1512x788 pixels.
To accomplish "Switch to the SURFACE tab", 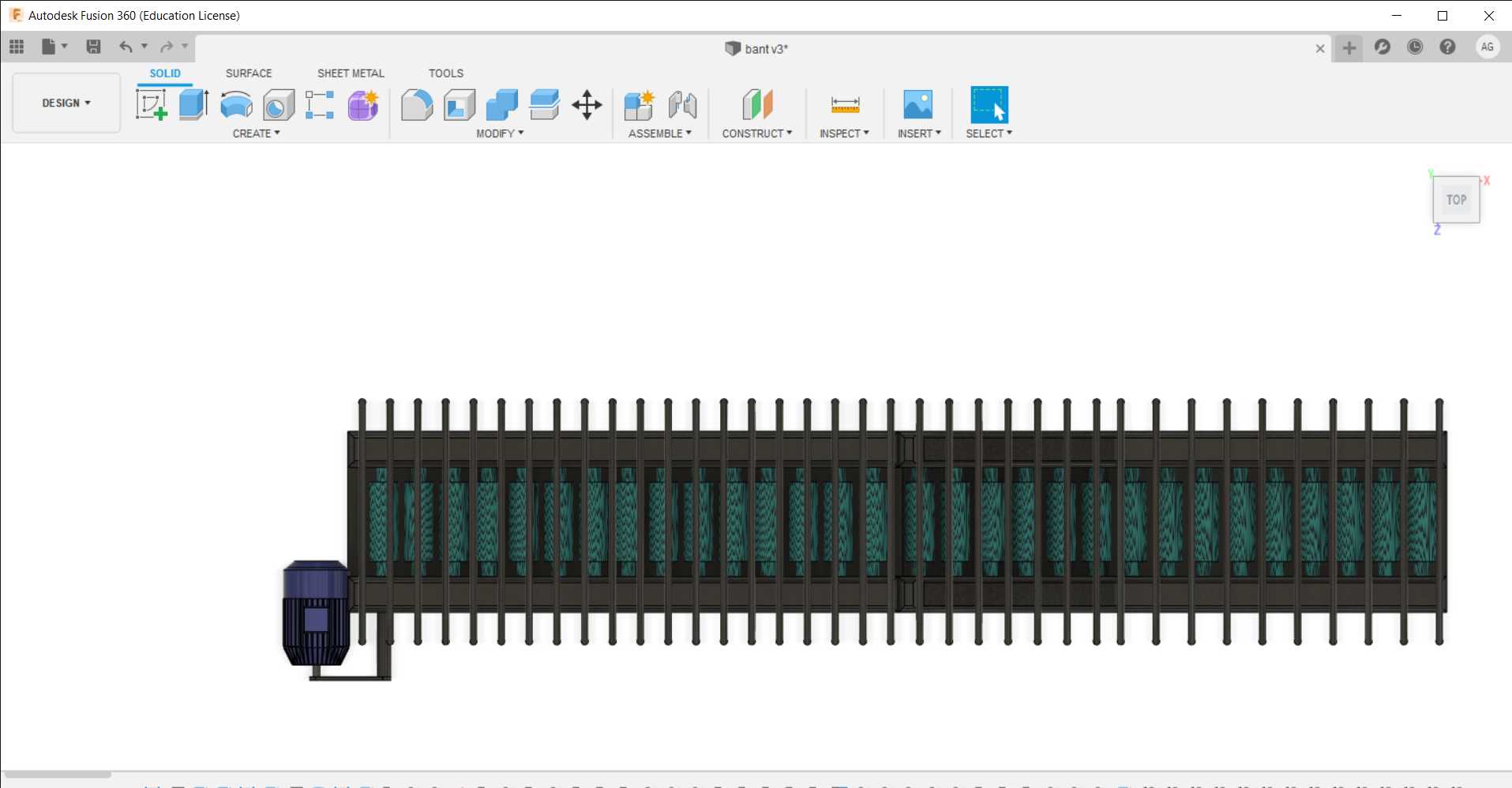I will [249, 73].
